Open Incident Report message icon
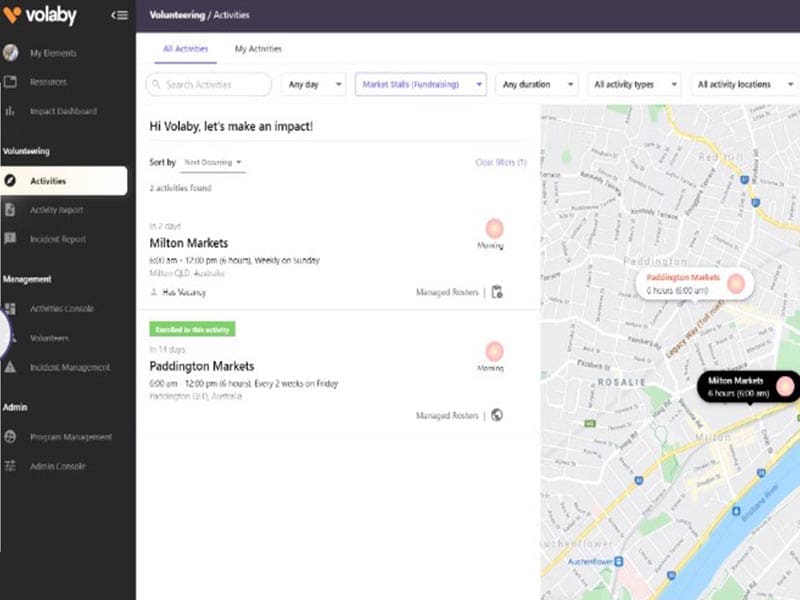 [x=10, y=238]
